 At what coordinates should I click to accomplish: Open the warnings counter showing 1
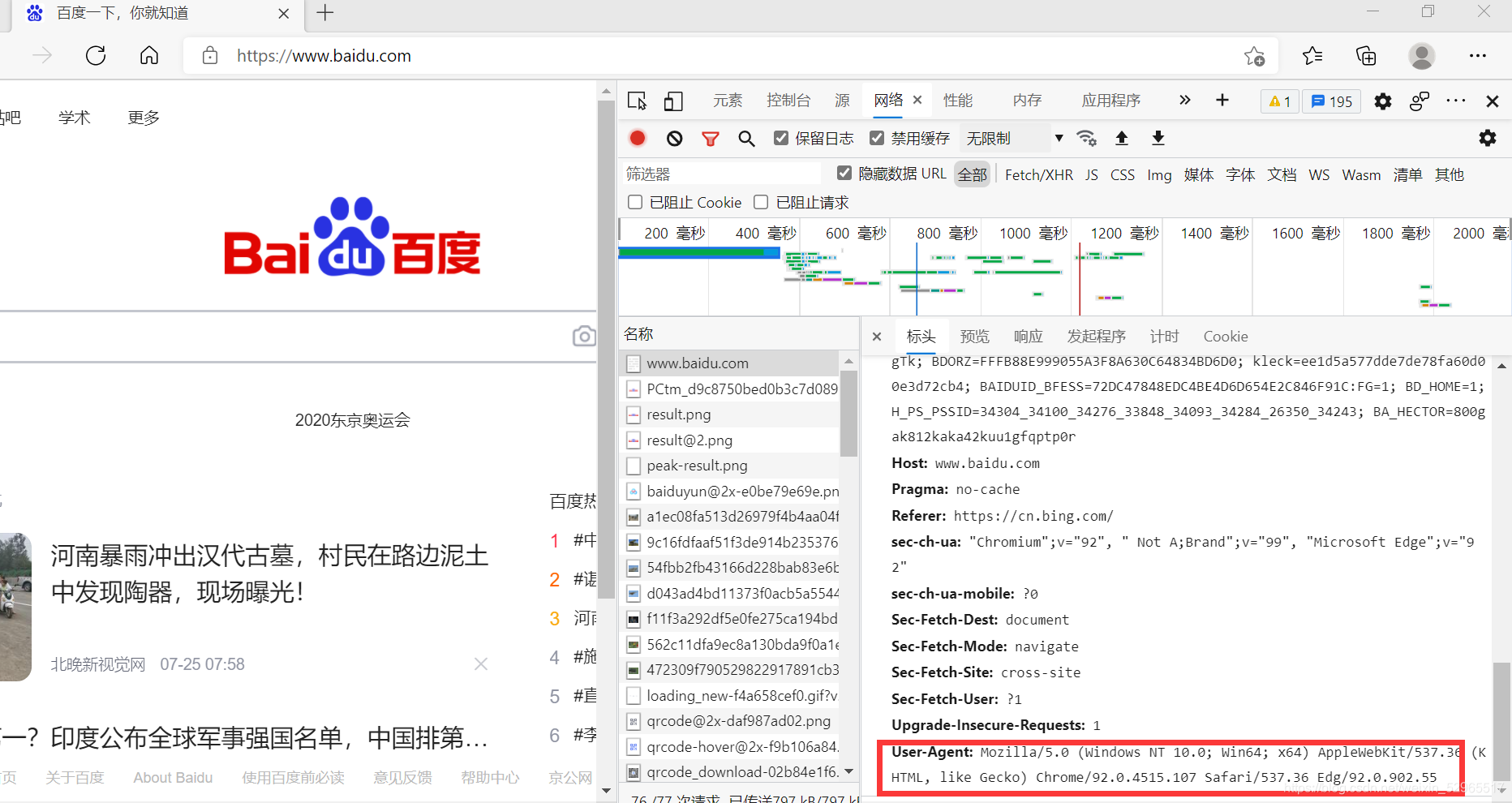point(1280,101)
